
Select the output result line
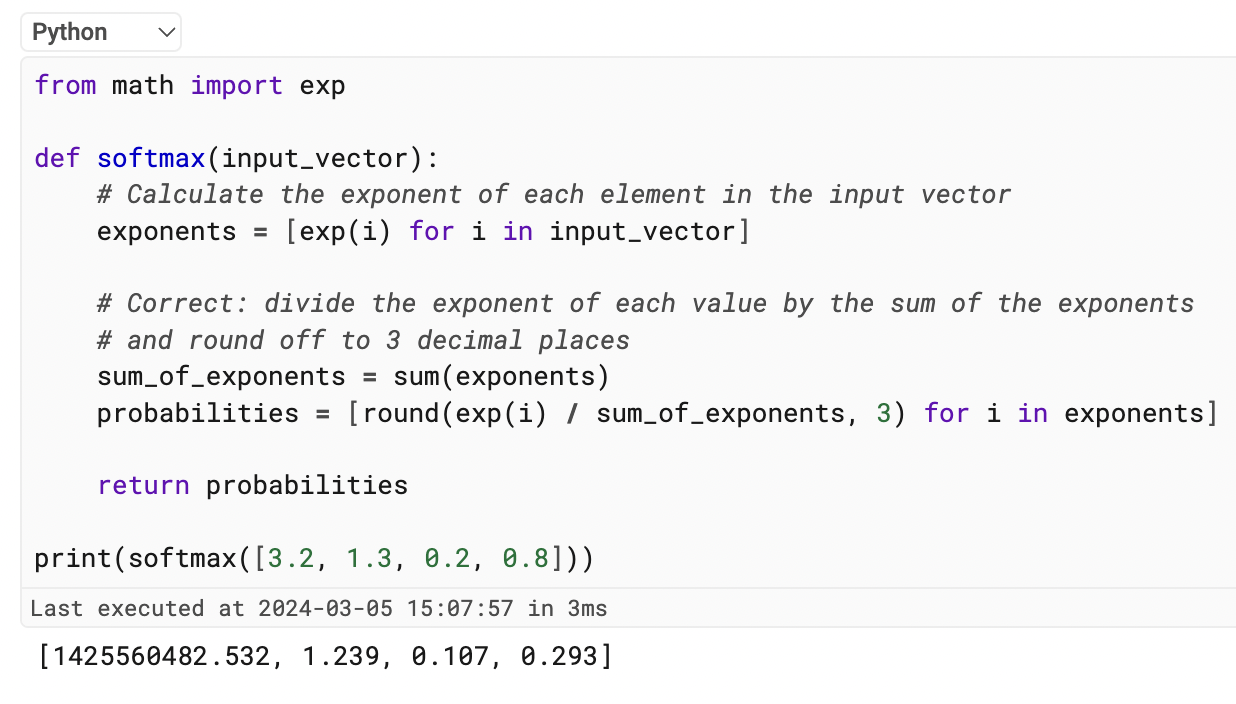point(320,656)
